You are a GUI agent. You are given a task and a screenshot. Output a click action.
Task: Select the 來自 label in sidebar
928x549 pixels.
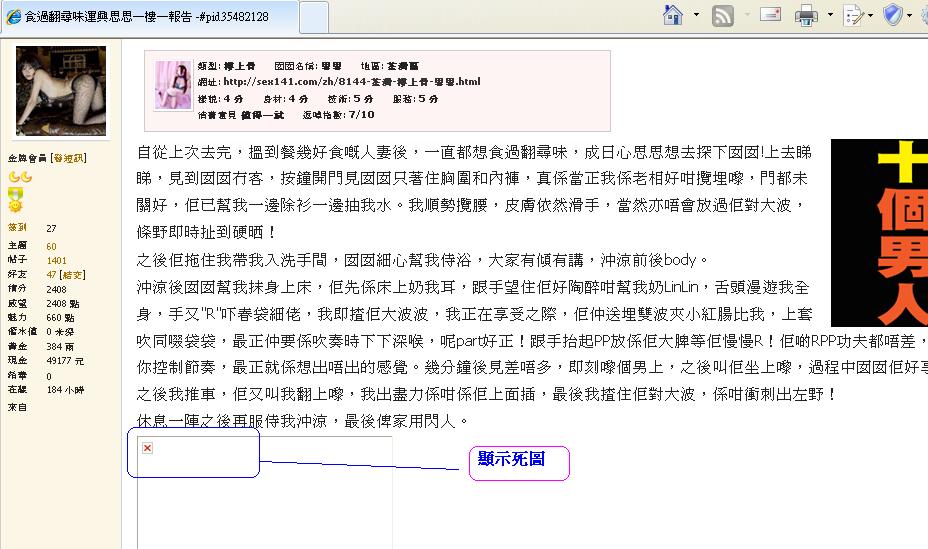17,407
